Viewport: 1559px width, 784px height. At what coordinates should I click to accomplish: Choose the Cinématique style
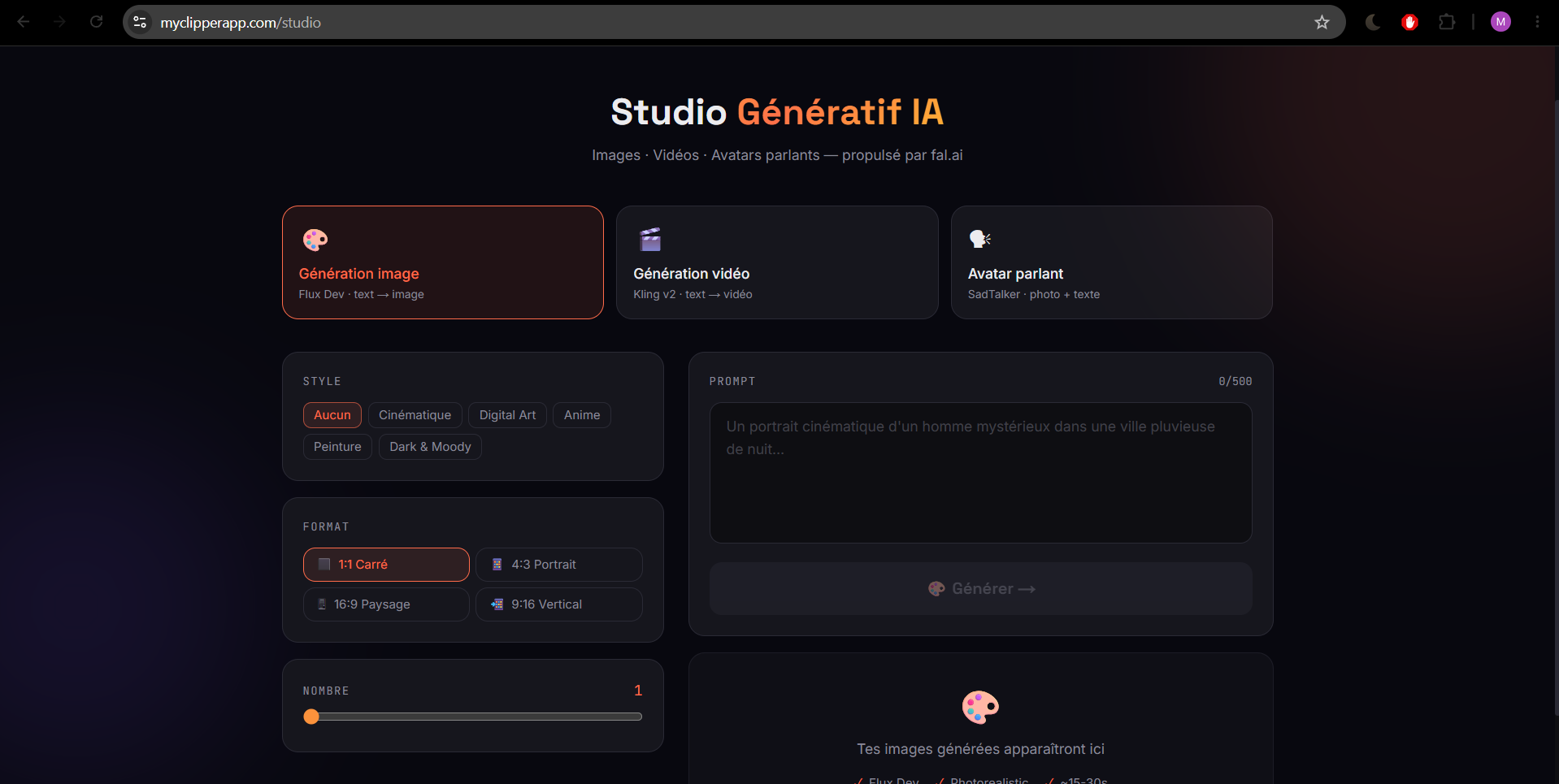point(415,415)
